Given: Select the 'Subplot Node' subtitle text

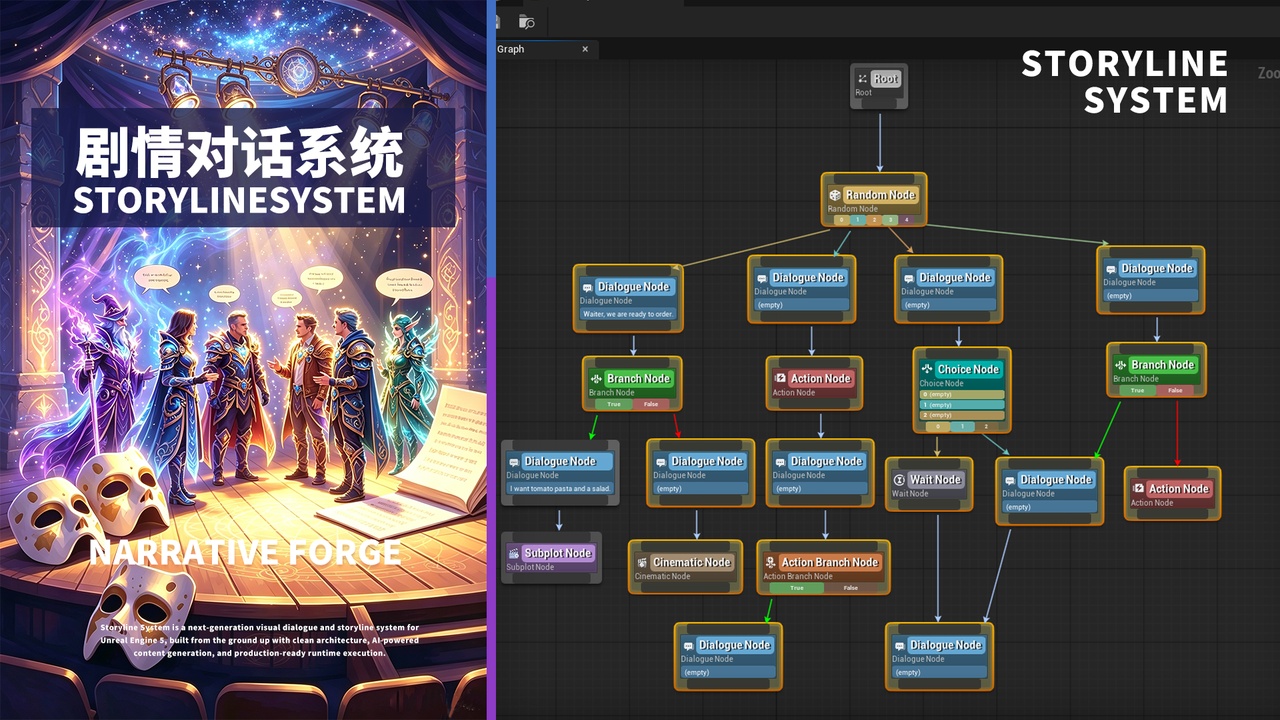Looking at the screenshot, I should (x=530, y=567).
